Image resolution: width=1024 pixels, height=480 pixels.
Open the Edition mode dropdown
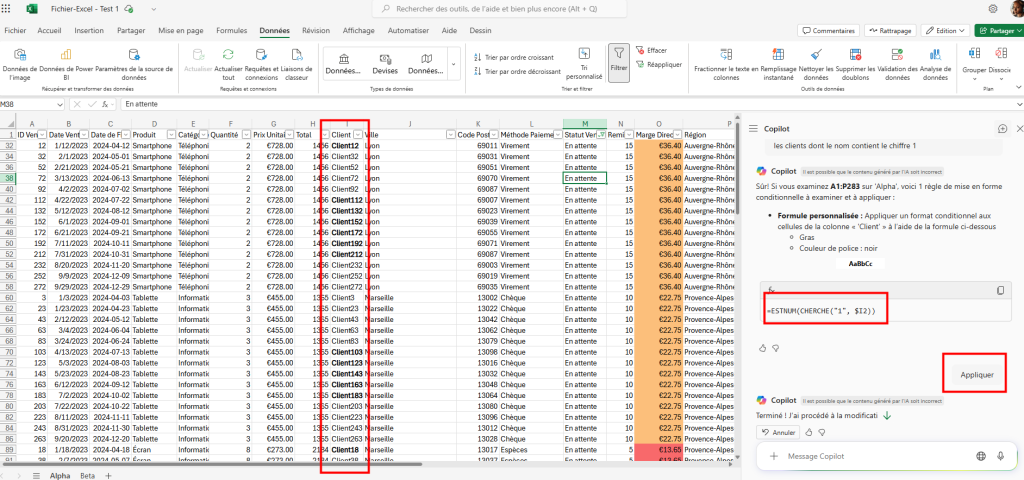(946, 31)
